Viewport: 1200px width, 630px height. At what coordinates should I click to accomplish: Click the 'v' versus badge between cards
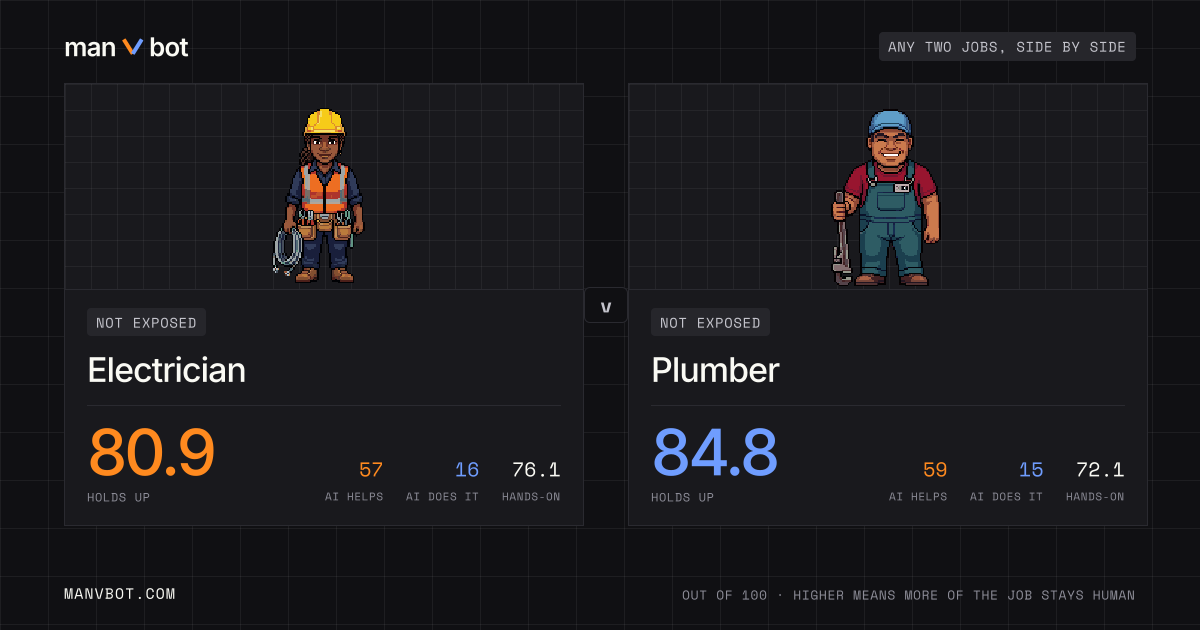coord(606,305)
